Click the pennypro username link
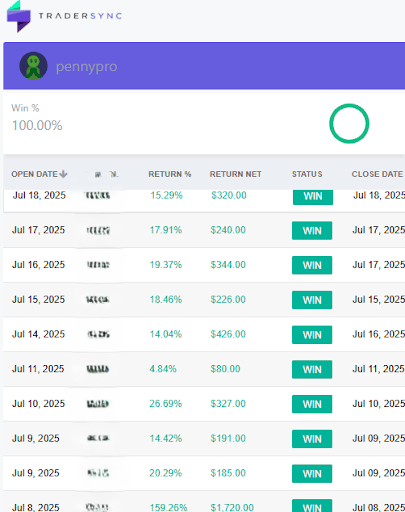The width and height of the screenshot is (405, 512). click(87, 67)
